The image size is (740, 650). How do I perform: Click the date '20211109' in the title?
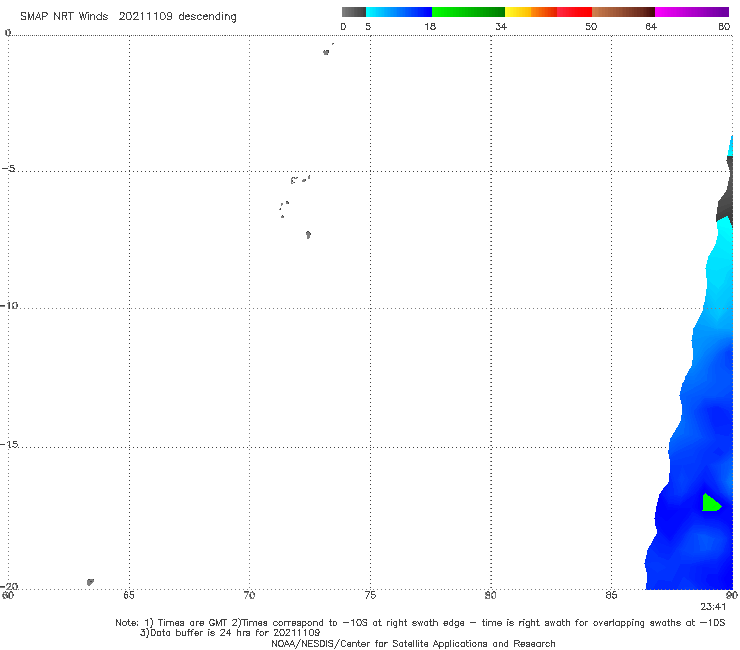(145, 17)
